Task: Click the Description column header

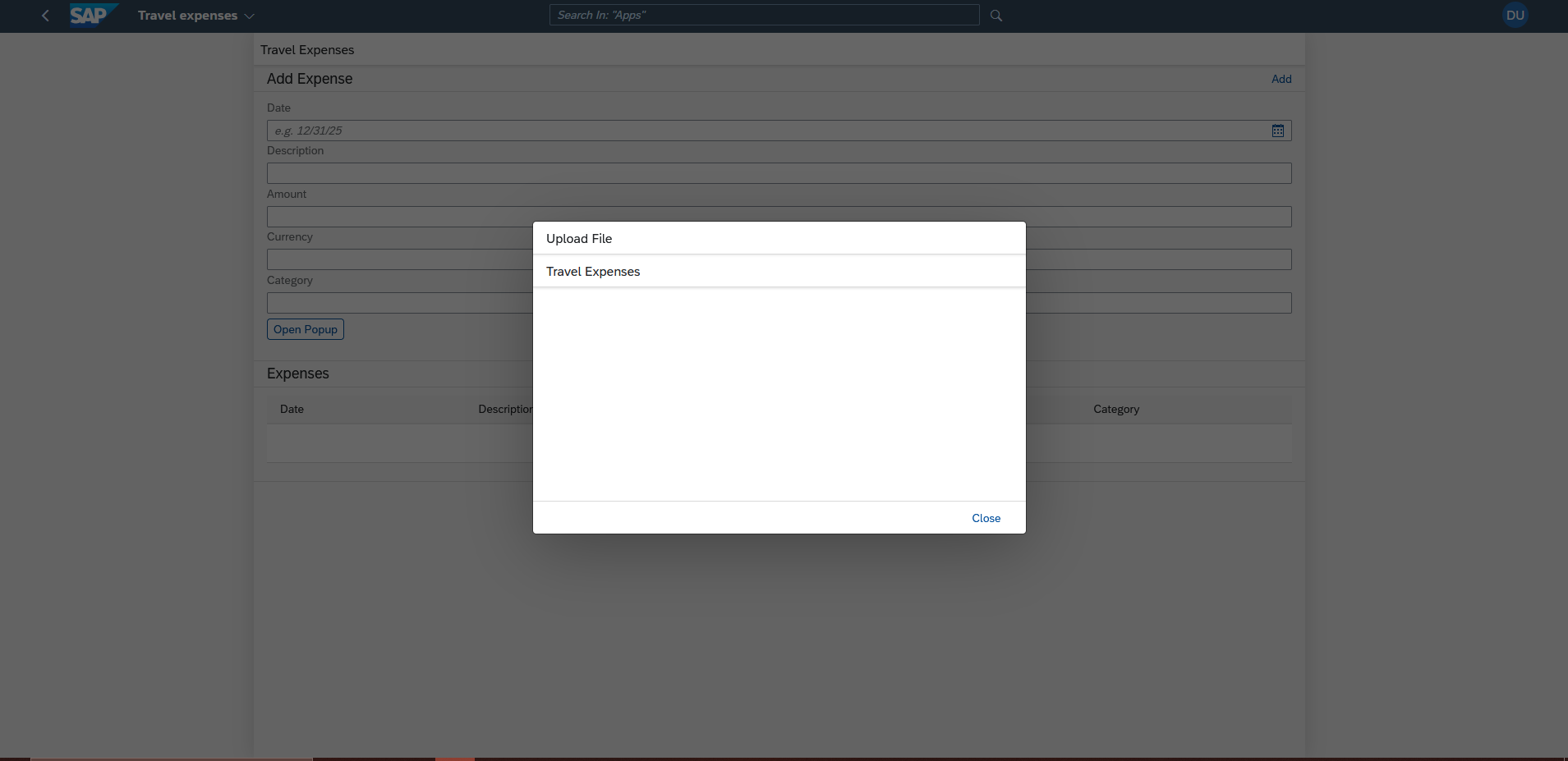Action: [504, 409]
